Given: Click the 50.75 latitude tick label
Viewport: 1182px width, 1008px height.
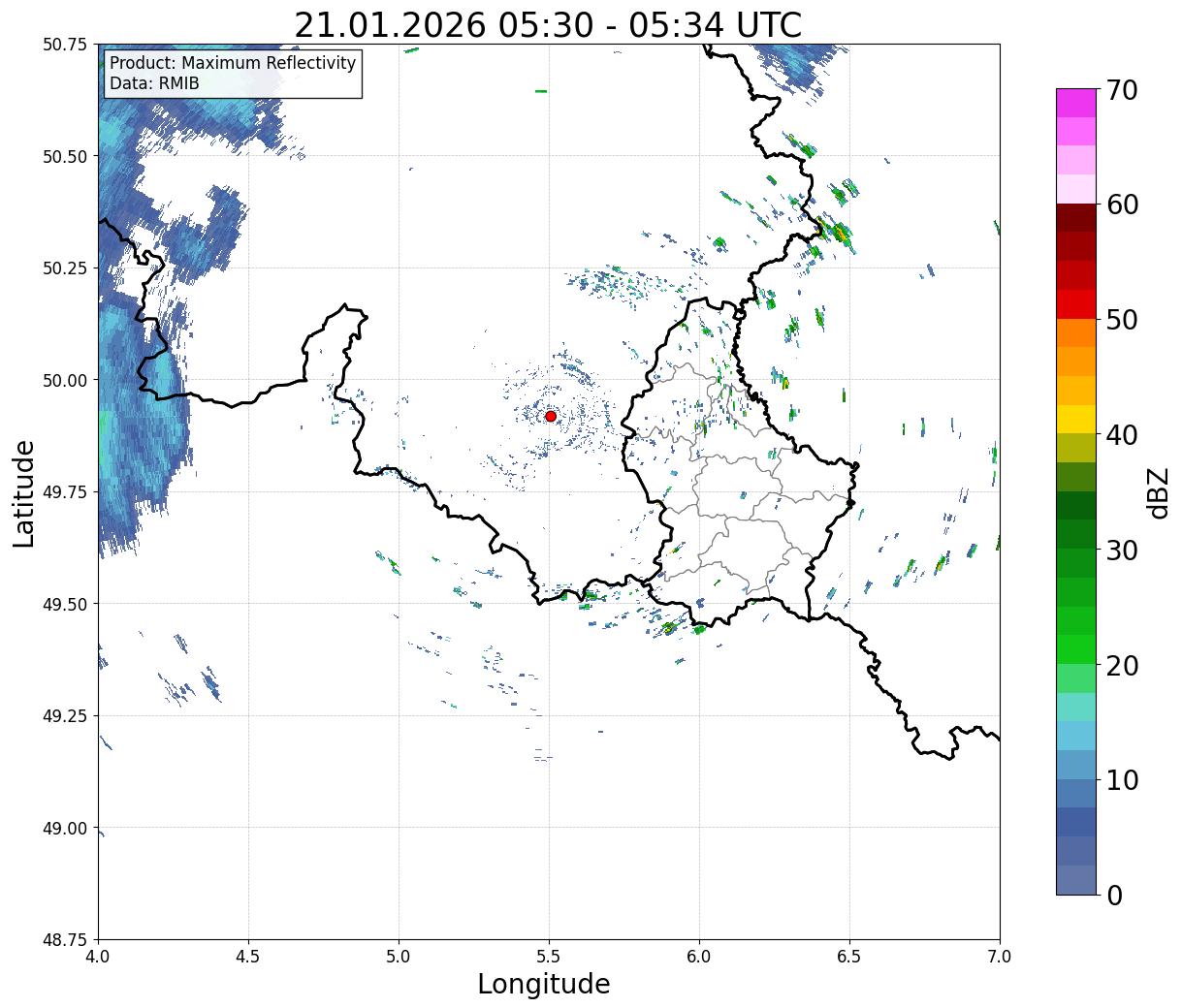Looking at the screenshot, I should pyautogui.click(x=66, y=45).
